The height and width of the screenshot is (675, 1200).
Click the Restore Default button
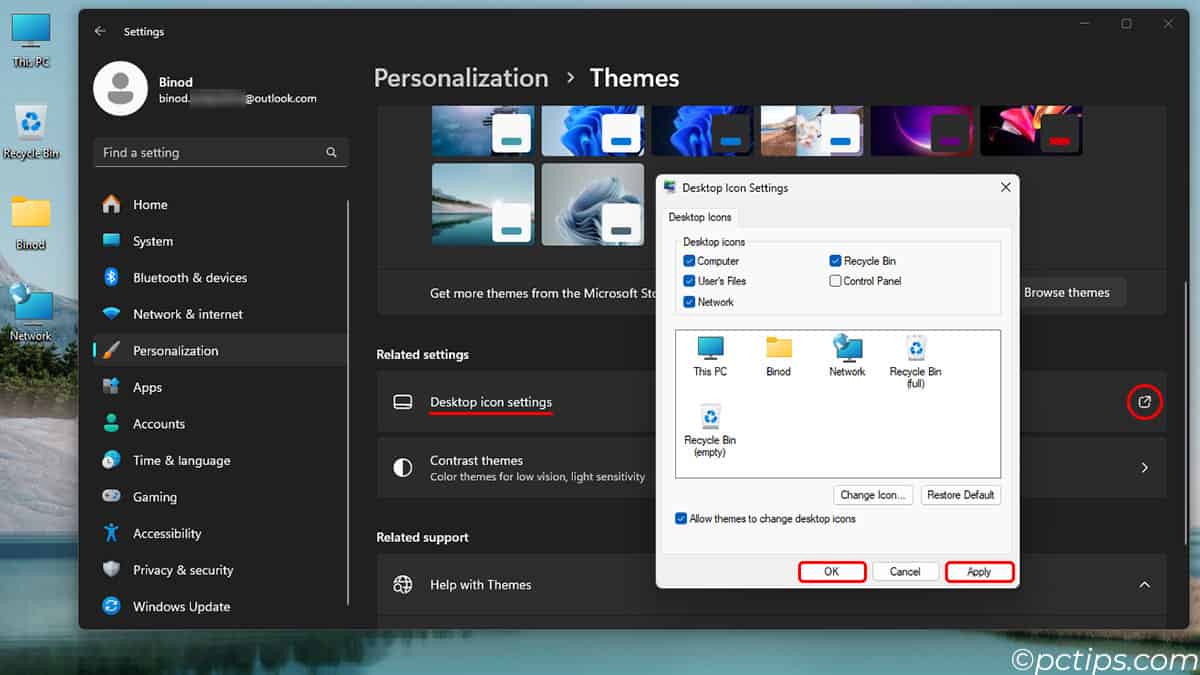click(x=960, y=494)
